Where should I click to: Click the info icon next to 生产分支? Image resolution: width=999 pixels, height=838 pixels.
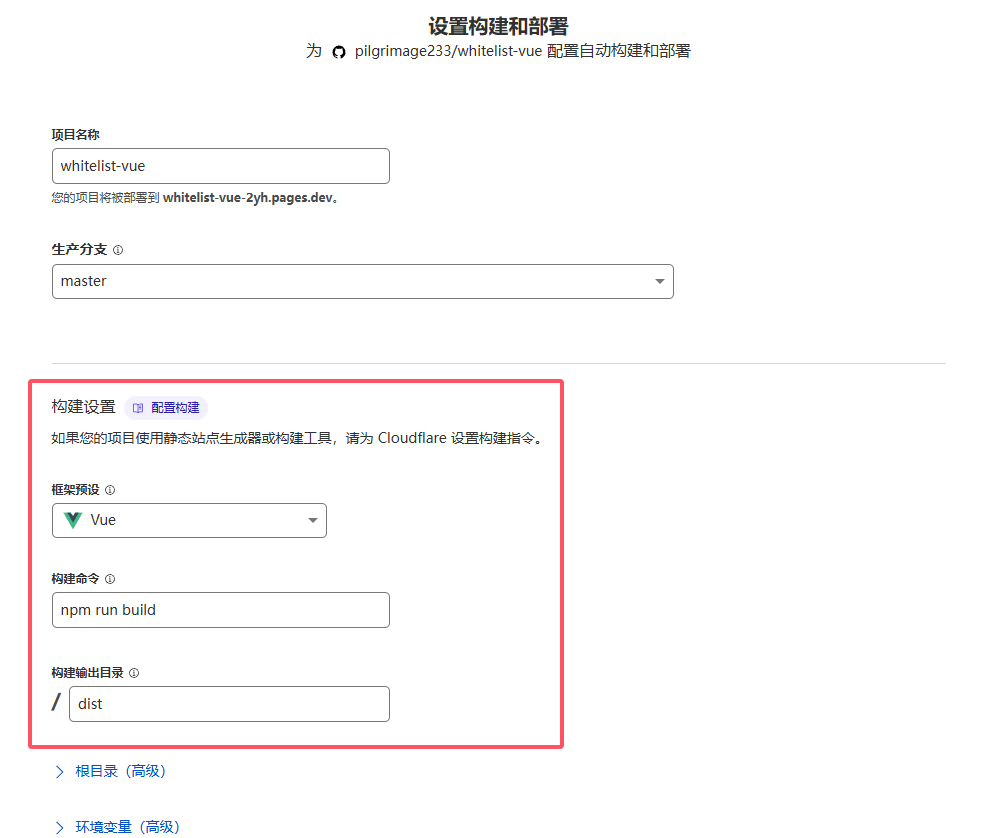pyautogui.click(x=118, y=250)
